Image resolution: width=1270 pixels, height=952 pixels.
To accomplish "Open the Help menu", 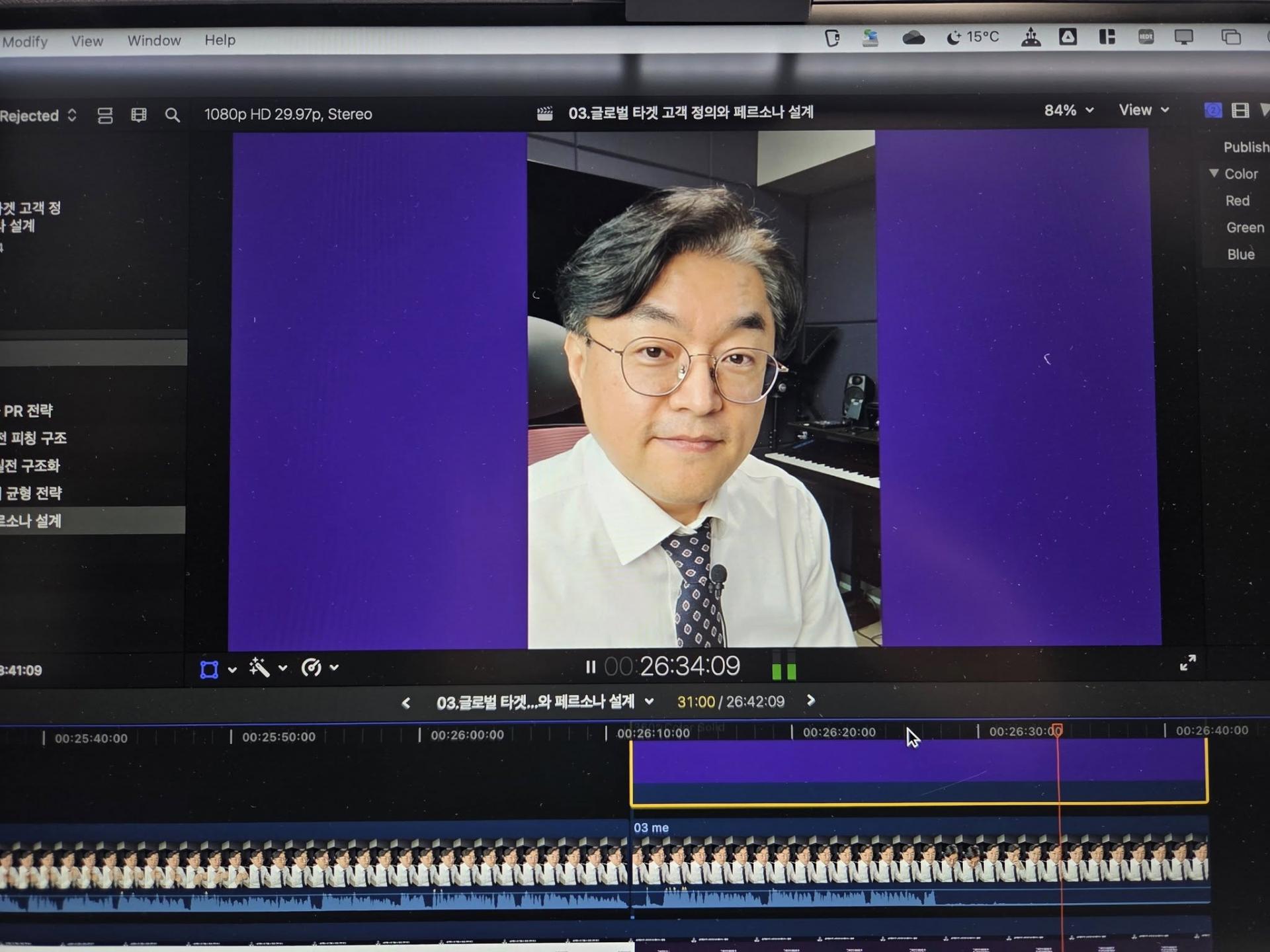I will pyautogui.click(x=220, y=40).
